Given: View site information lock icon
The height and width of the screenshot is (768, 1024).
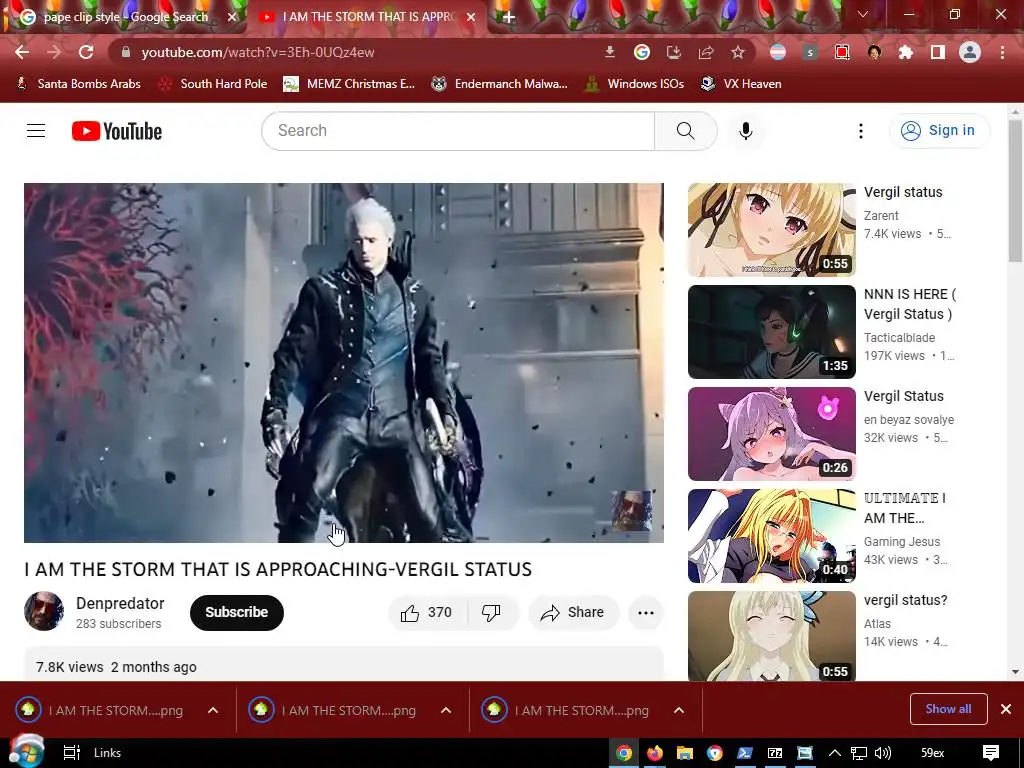Looking at the screenshot, I should point(126,52).
